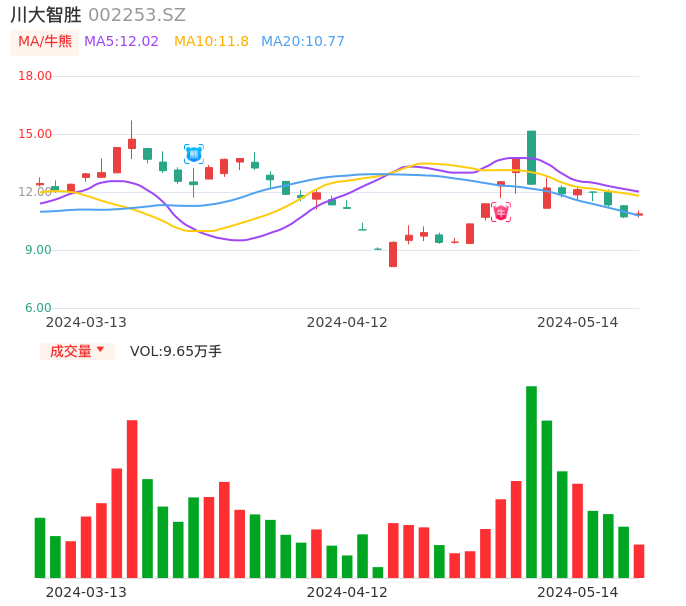Select the tallest red volume bar
The image size is (686, 606).
click(132, 498)
